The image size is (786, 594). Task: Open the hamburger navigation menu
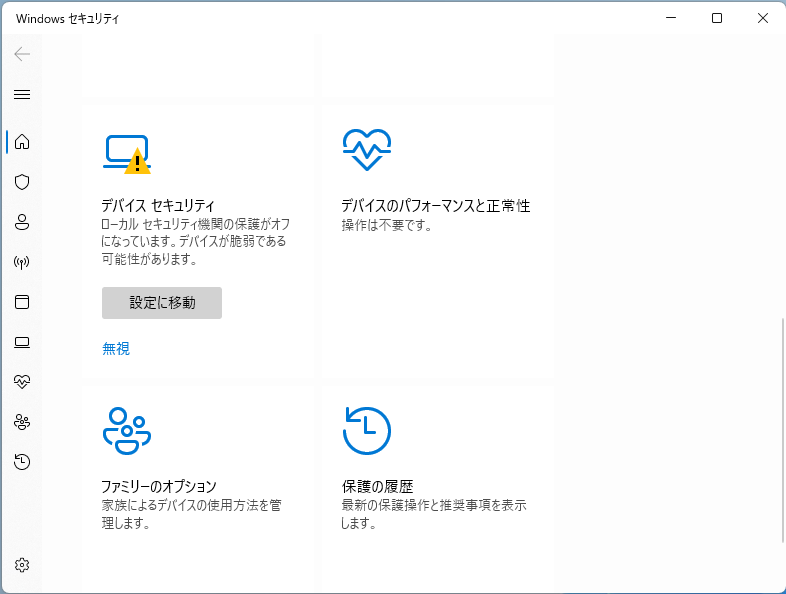pos(22,94)
